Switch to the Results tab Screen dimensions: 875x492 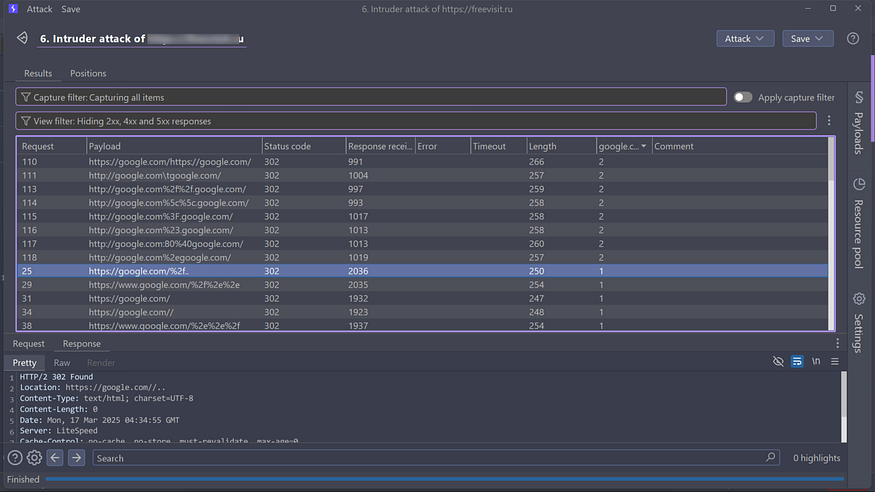38,73
